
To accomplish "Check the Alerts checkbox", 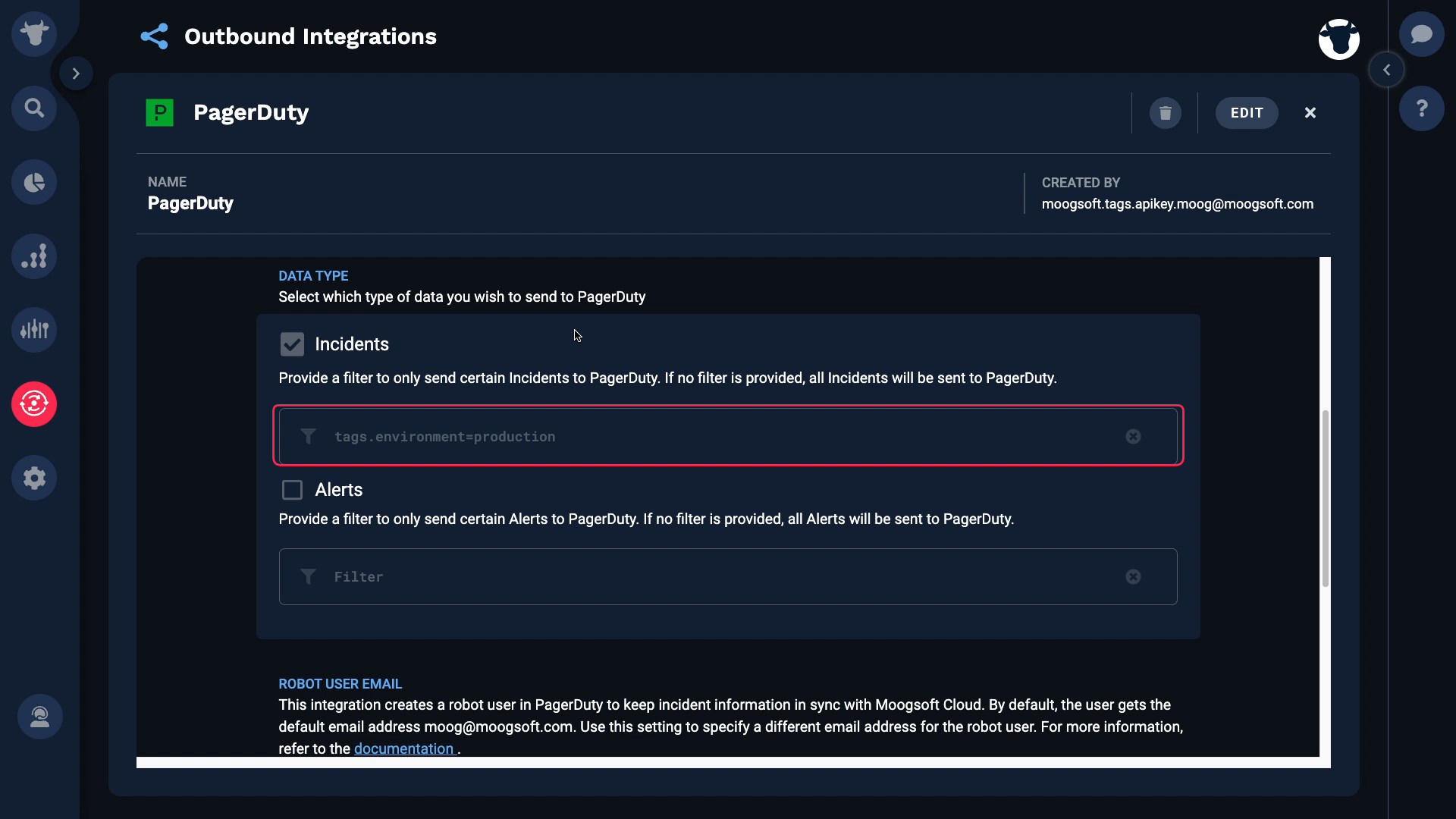I will (x=292, y=490).
